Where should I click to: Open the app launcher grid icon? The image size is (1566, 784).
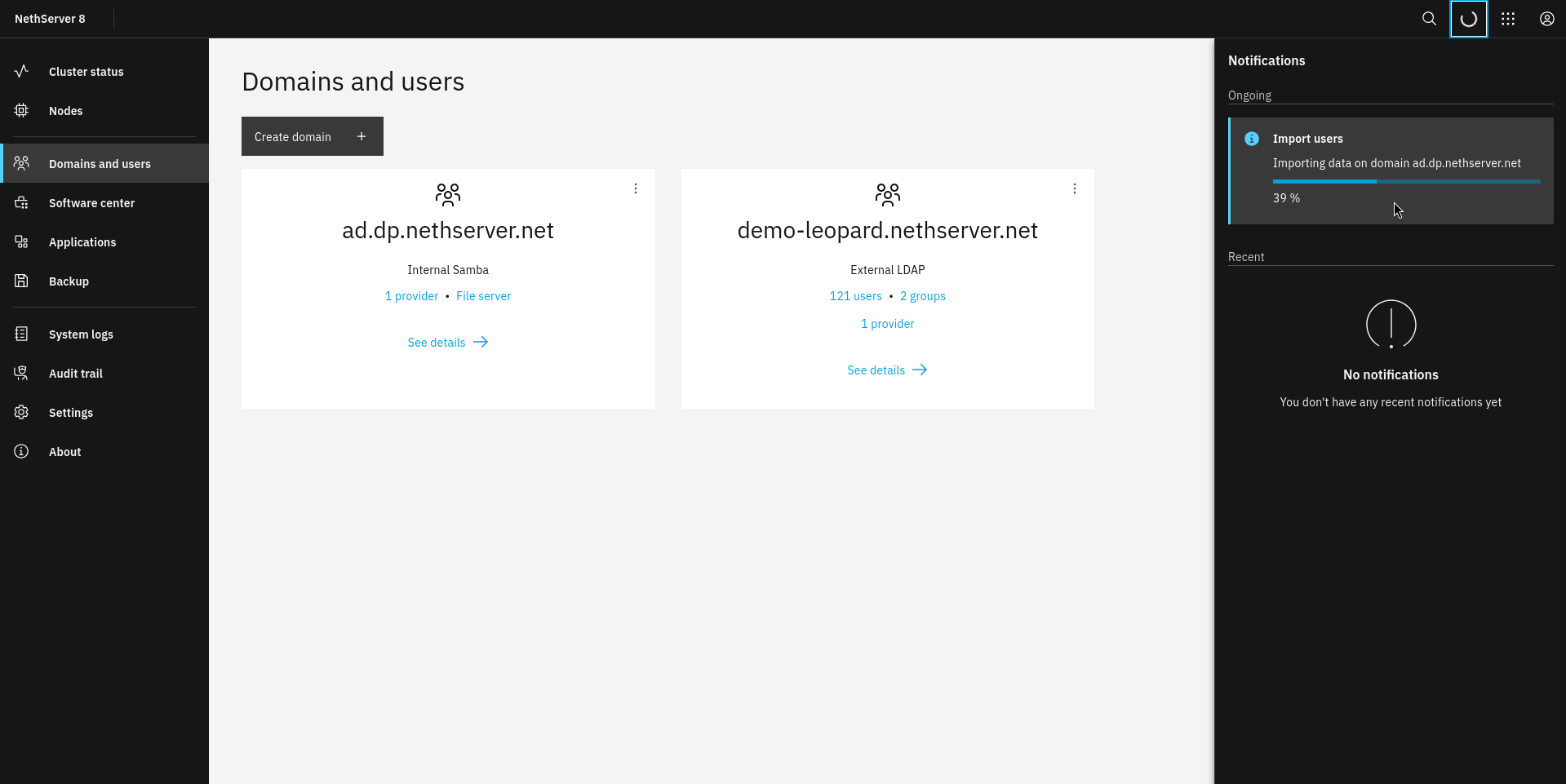point(1507,19)
